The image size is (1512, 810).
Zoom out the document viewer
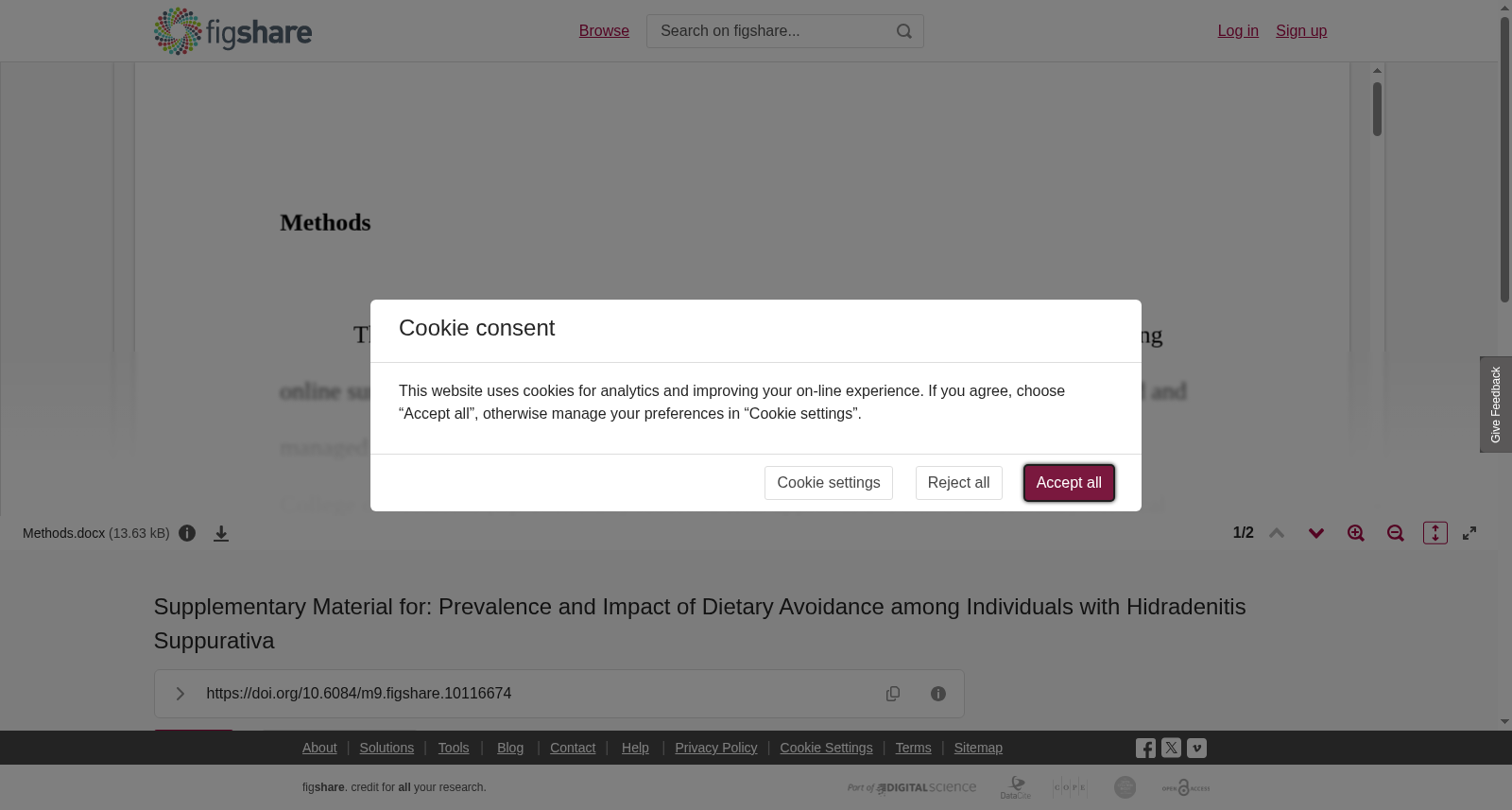(x=1396, y=533)
